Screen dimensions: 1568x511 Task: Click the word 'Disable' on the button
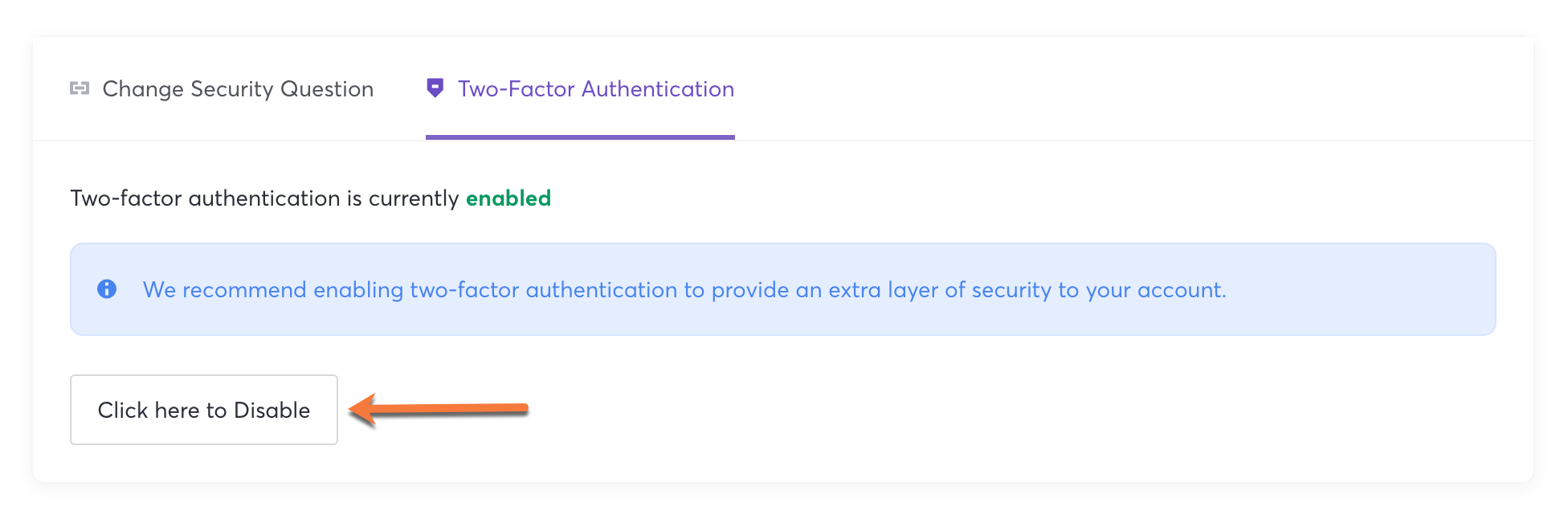[x=272, y=411]
